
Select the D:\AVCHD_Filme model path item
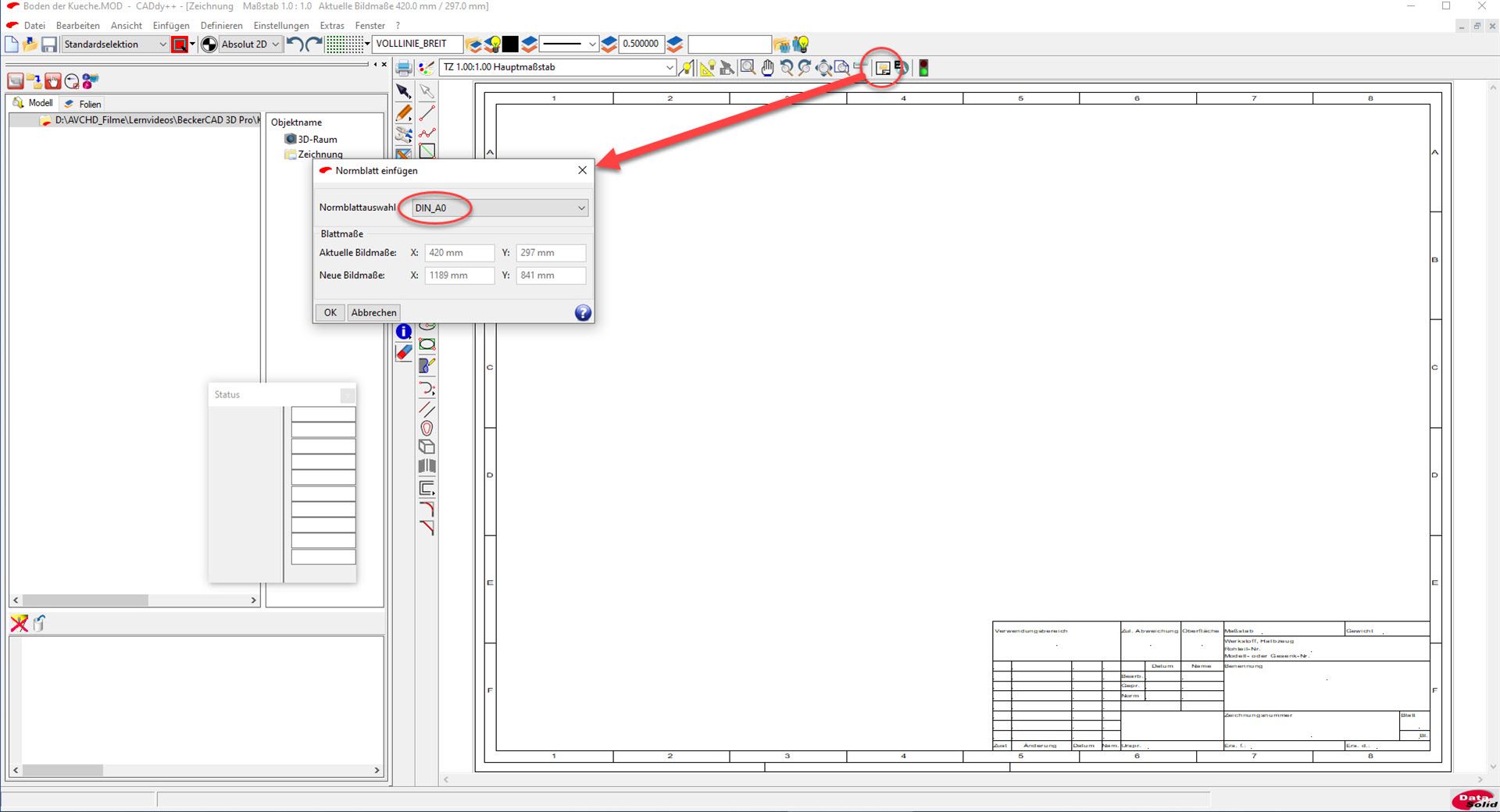[150, 120]
